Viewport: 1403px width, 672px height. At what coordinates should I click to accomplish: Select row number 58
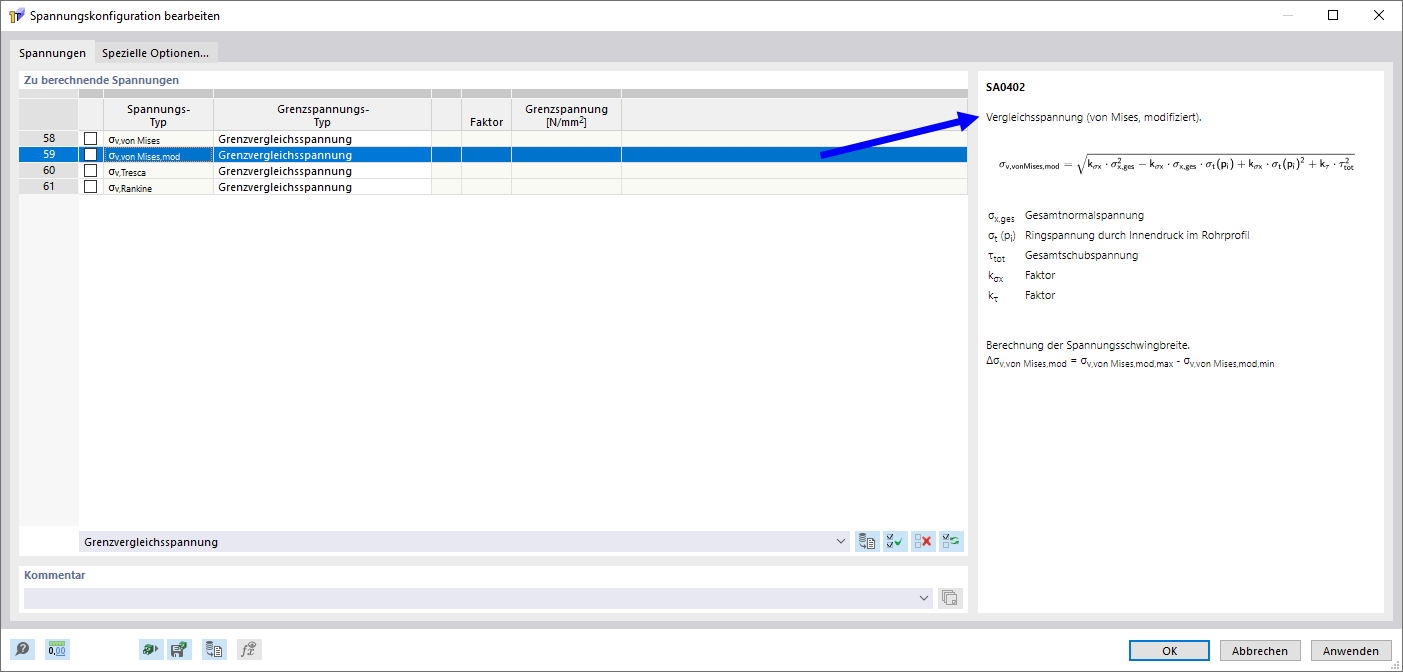click(49, 139)
